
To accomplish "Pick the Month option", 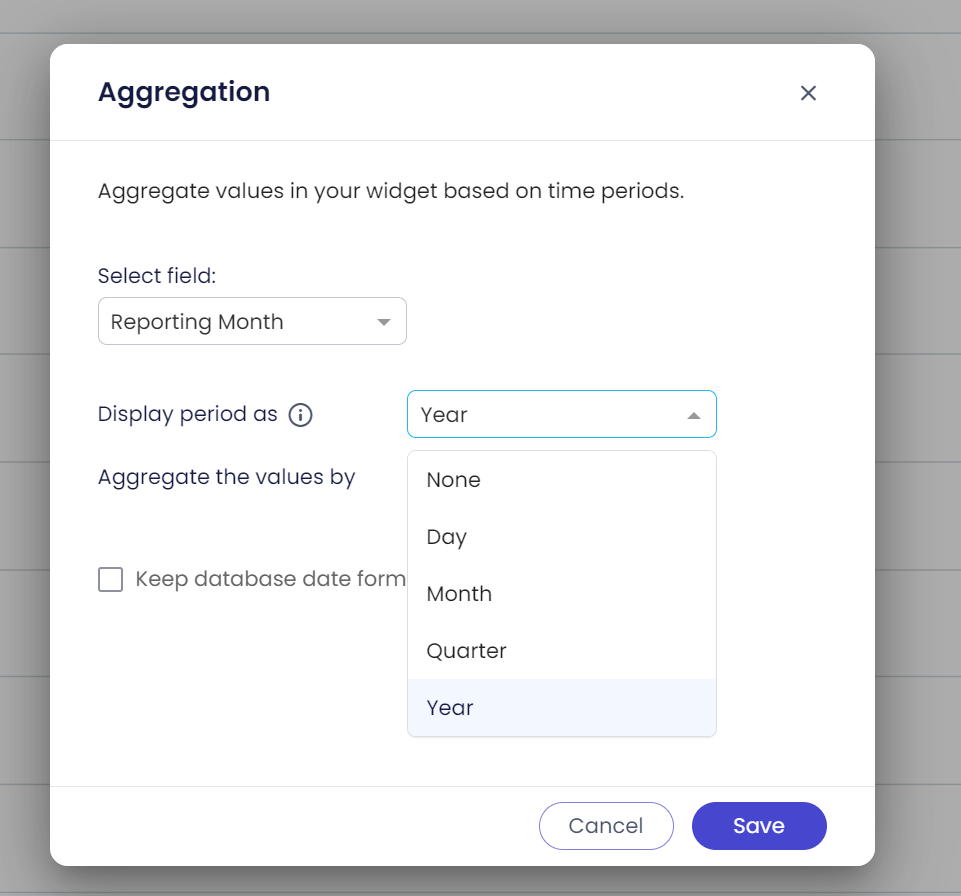I will click(x=459, y=594).
